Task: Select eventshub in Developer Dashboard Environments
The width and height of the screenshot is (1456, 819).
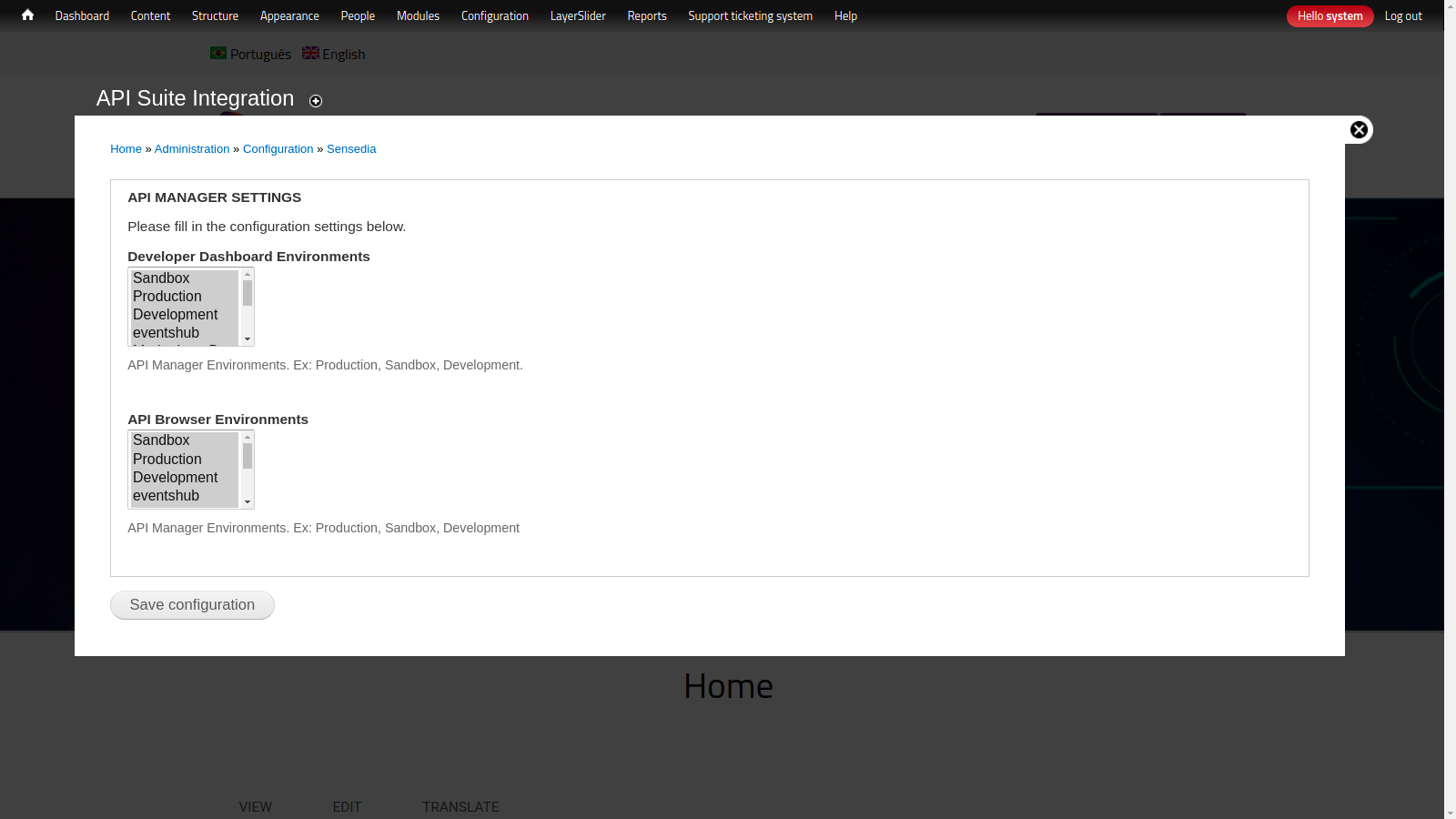Action: pos(167,333)
